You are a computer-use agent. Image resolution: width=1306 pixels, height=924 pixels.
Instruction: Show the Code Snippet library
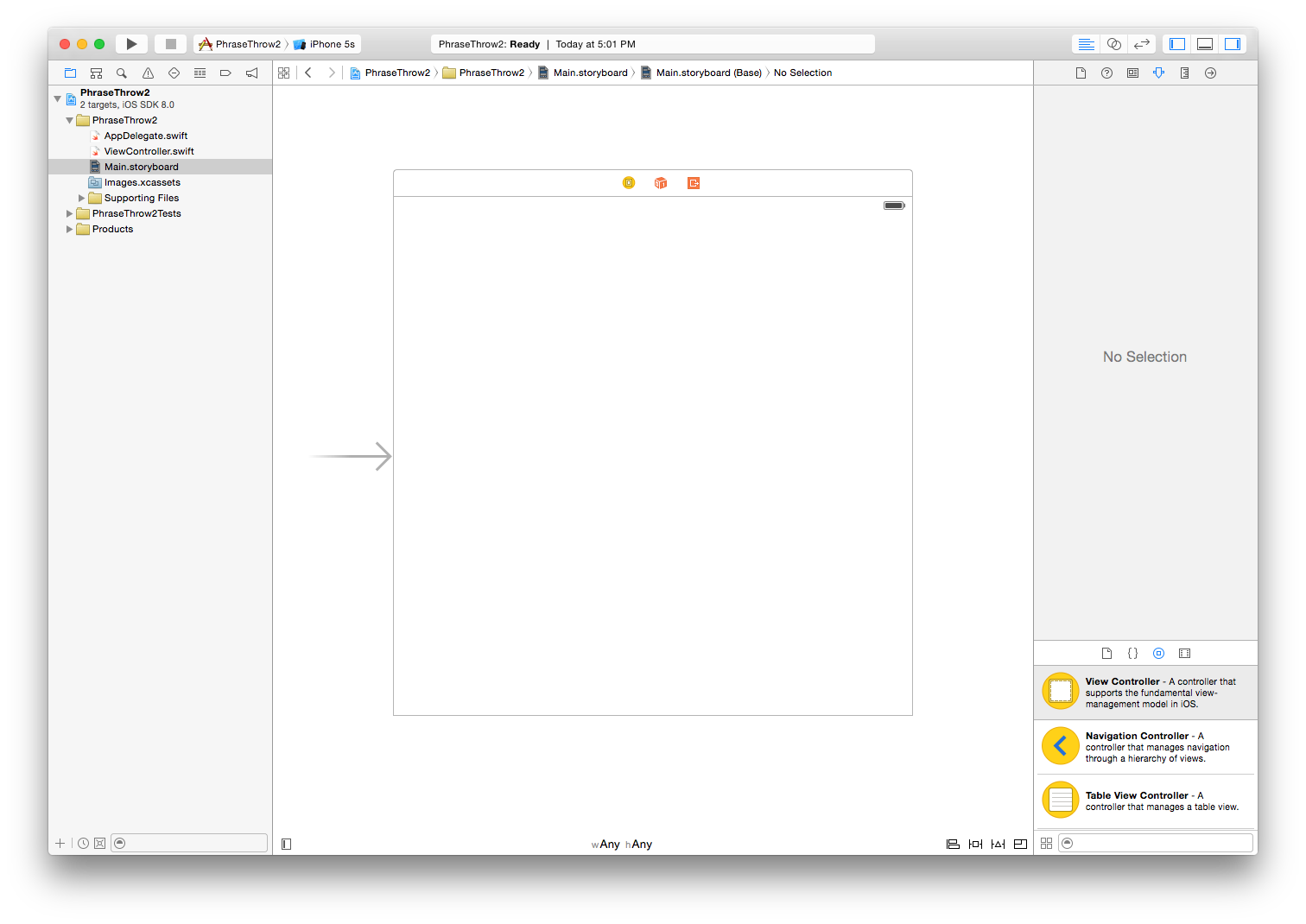click(x=1132, y=654)
